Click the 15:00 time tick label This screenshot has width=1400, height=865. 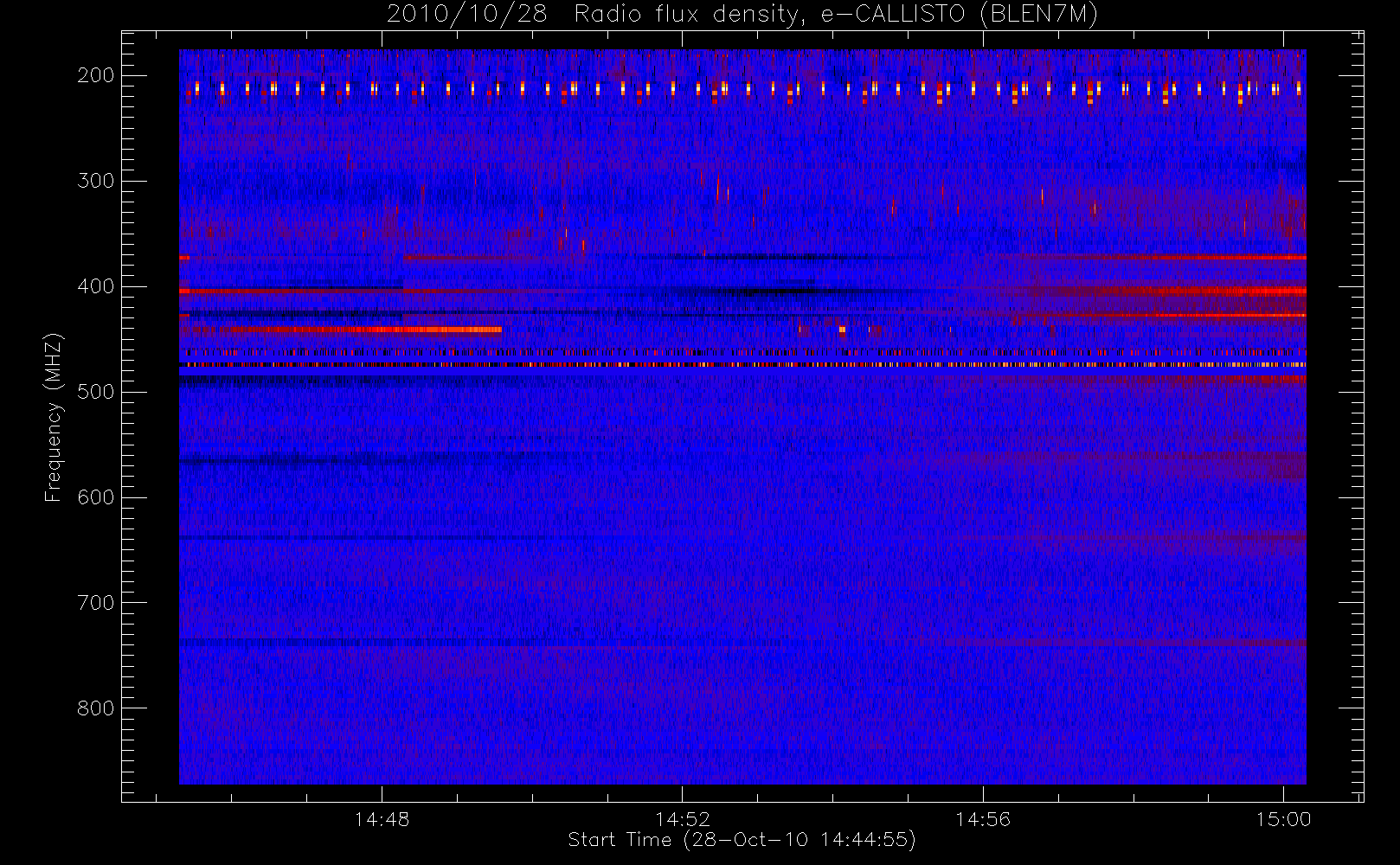click(x=1283, y=819)
